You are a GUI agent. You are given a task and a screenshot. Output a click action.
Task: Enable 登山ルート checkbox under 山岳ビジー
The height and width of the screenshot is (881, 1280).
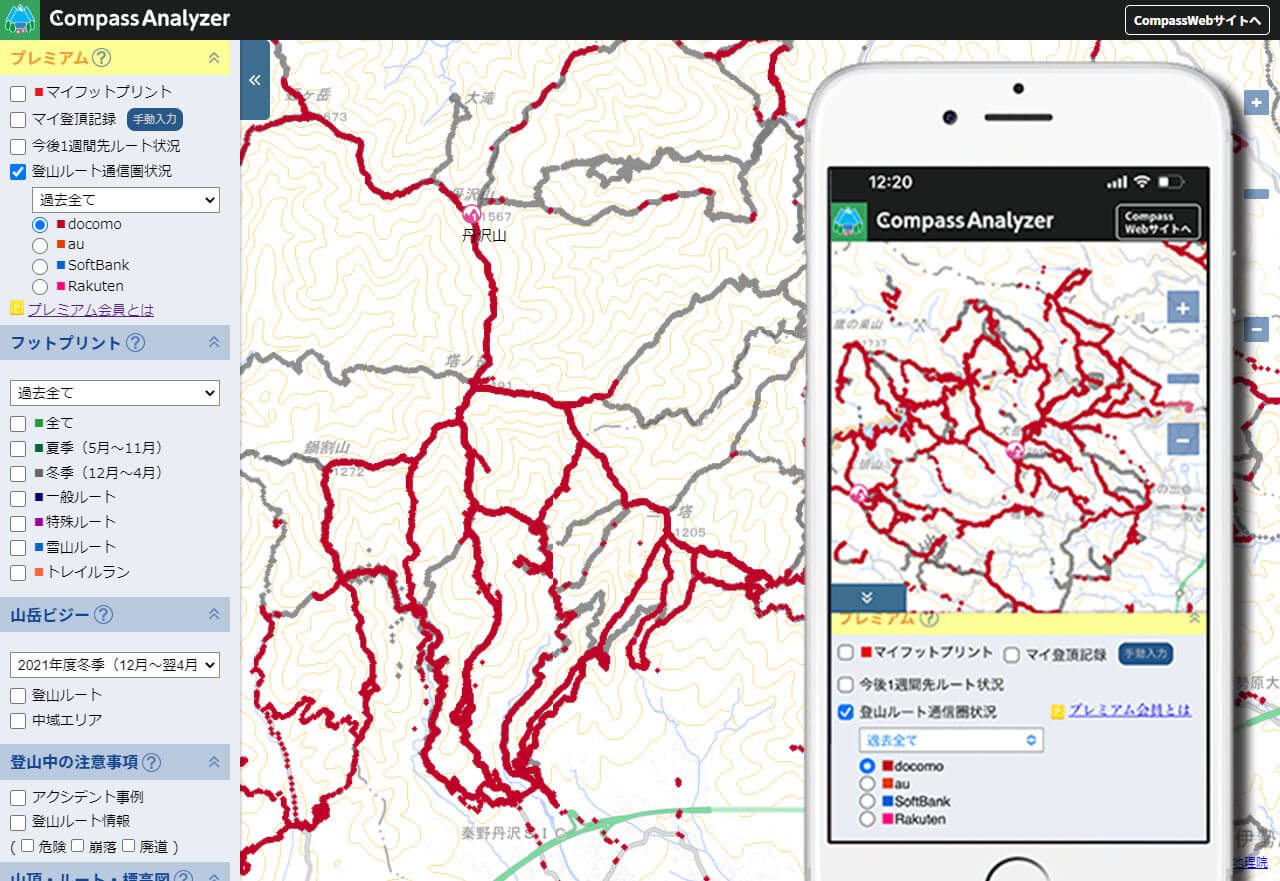18,695
